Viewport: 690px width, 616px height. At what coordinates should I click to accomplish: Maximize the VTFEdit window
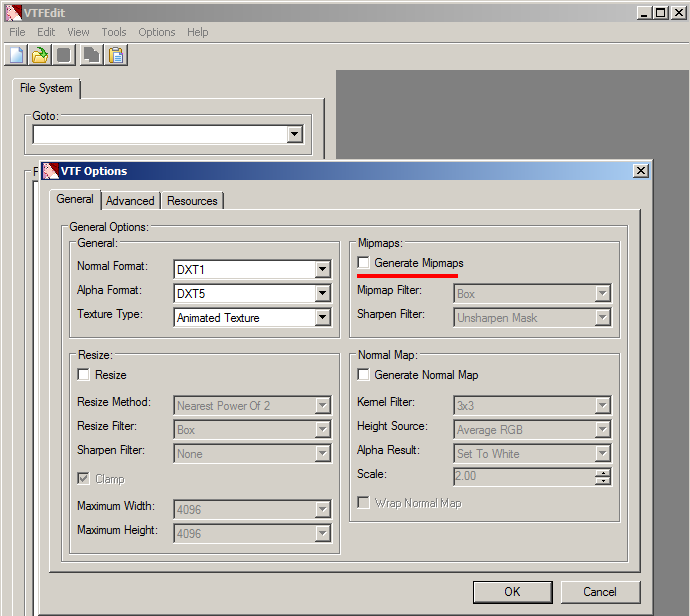coord(661,13)
